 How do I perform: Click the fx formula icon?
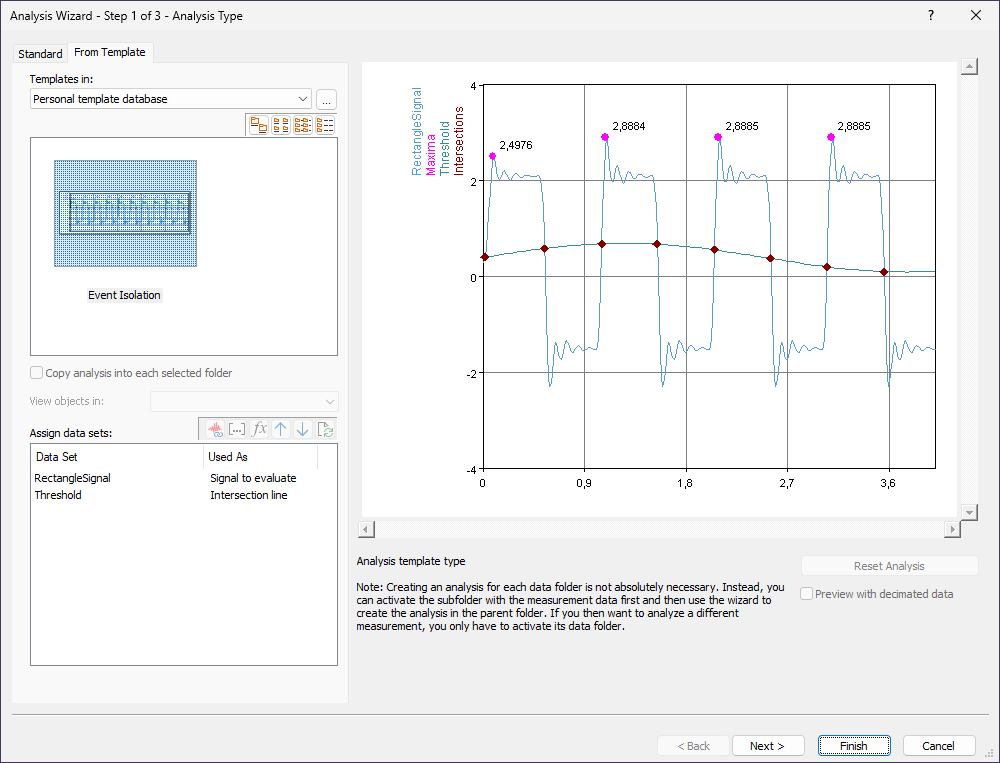point(259,429)
